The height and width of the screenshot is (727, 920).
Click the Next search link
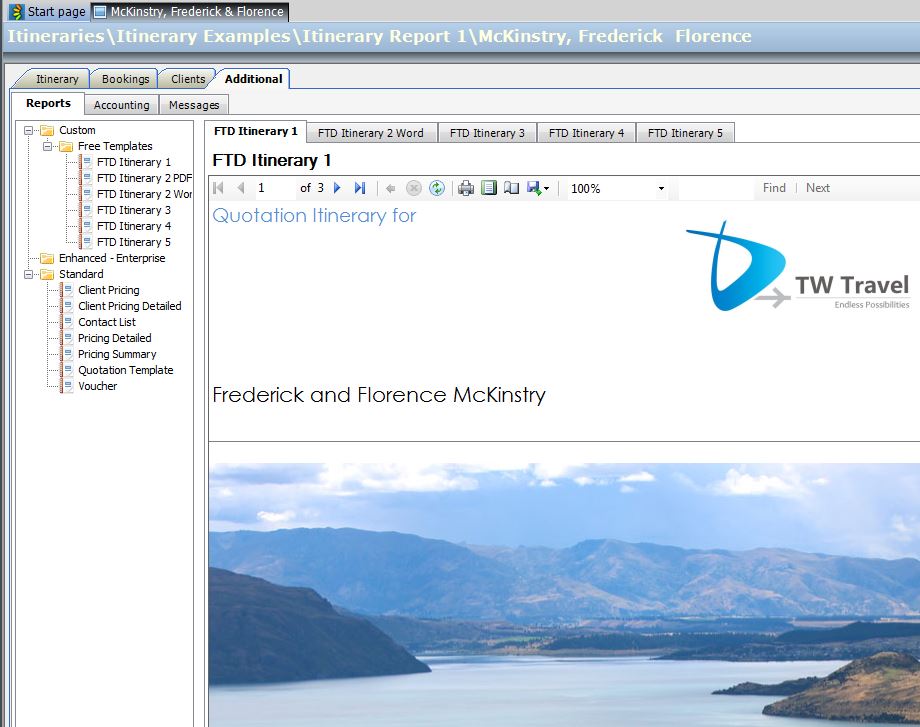pos(817,188)
